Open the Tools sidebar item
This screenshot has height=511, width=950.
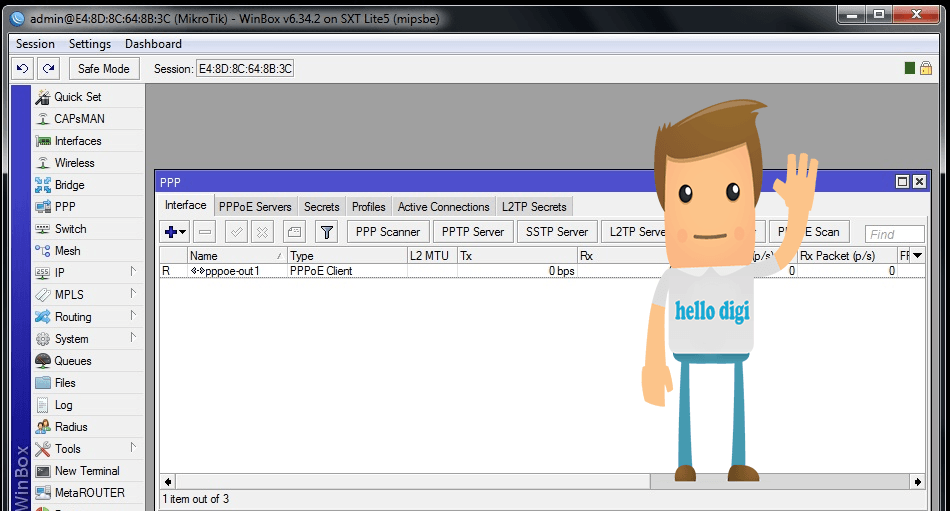click(x=88, y=449)
